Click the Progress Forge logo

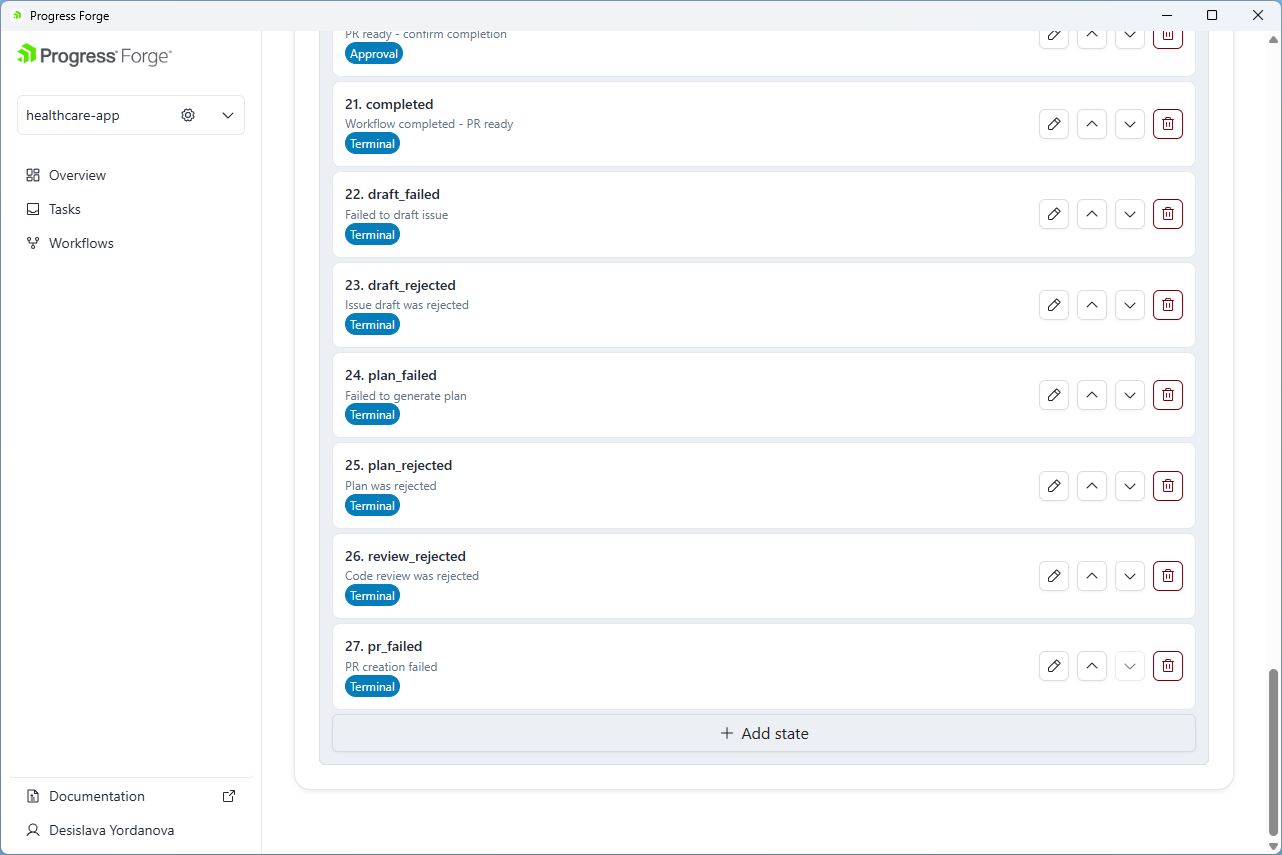pyautogui.click(x=94, y=55)
